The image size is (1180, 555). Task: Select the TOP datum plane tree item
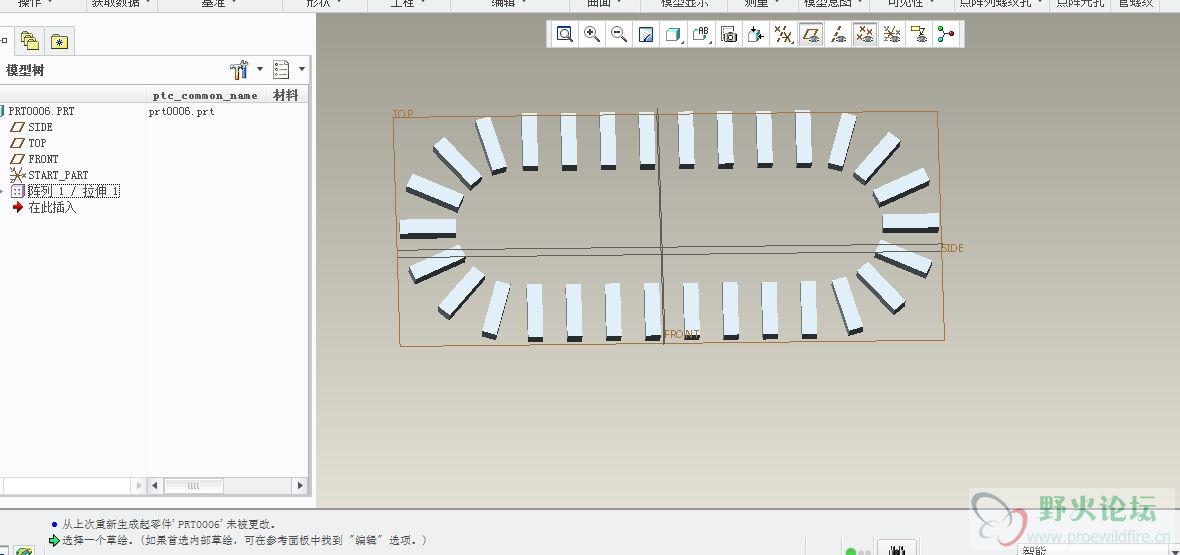click(x=37, y=143)
